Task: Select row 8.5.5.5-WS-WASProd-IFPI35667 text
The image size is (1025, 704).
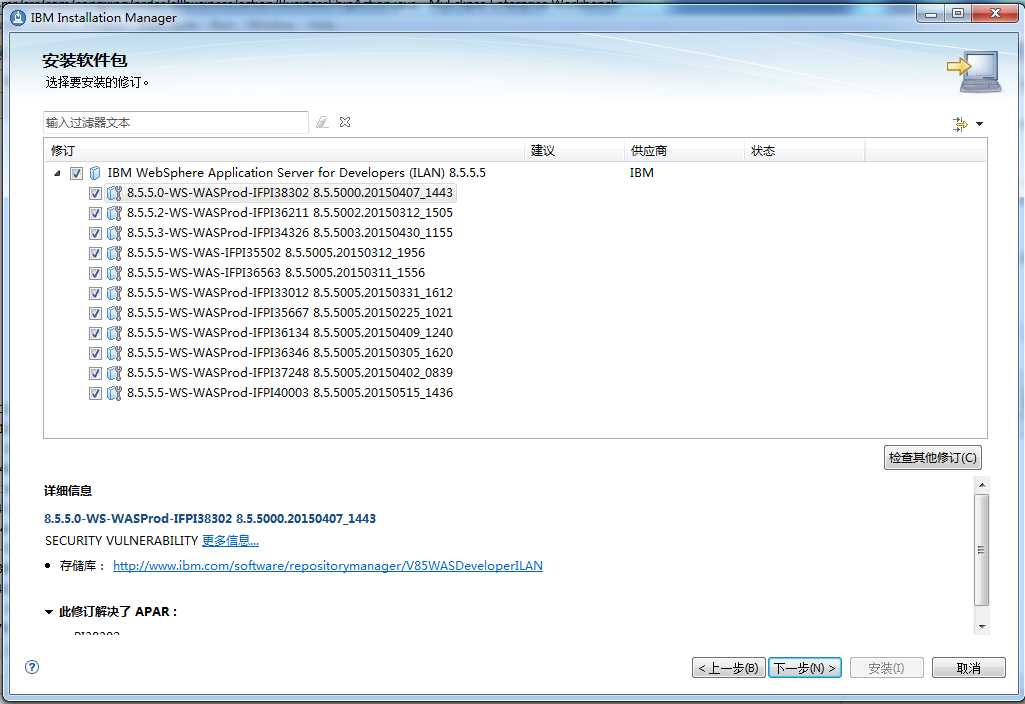Action: pos(290,313)
